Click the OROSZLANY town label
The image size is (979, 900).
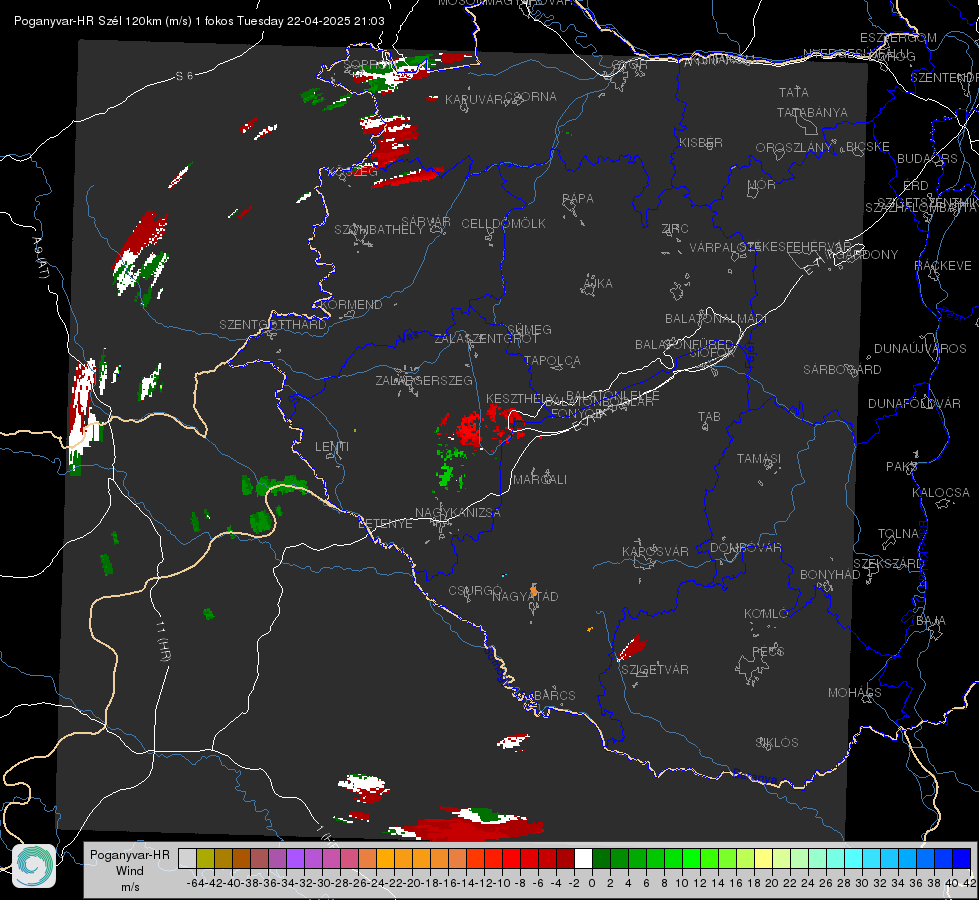pyautogui.click(x=794, y=147)
